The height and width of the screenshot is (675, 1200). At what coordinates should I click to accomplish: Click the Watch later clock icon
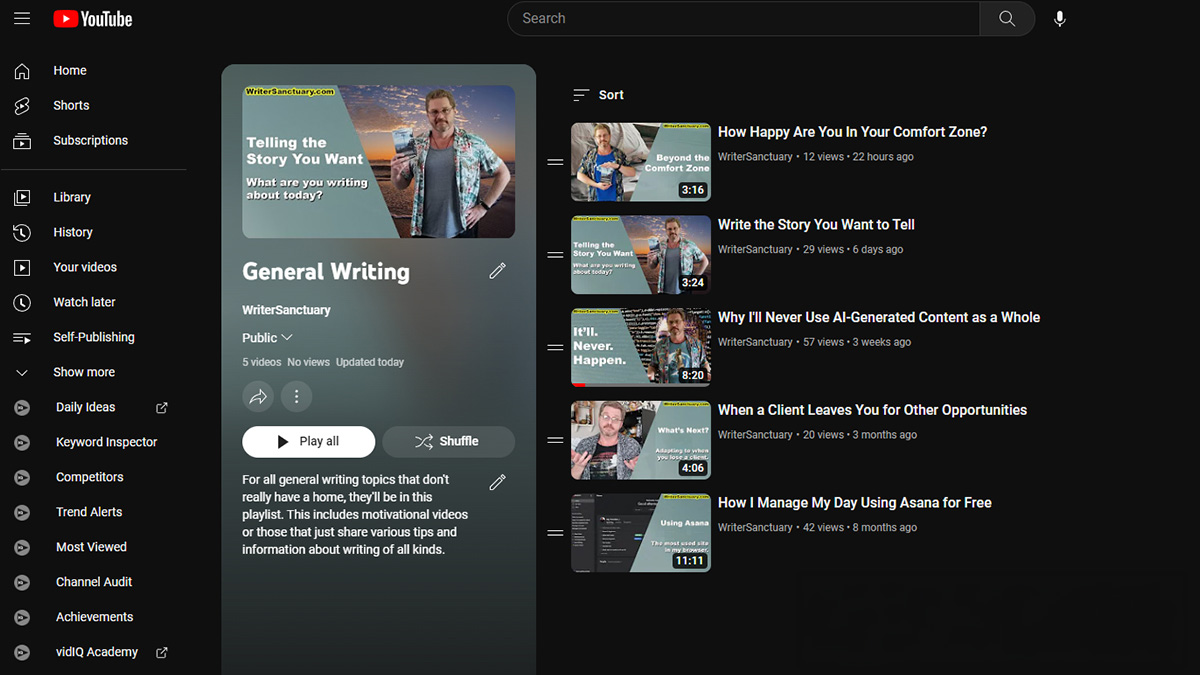pyautogui.click(x=22, y=303)
